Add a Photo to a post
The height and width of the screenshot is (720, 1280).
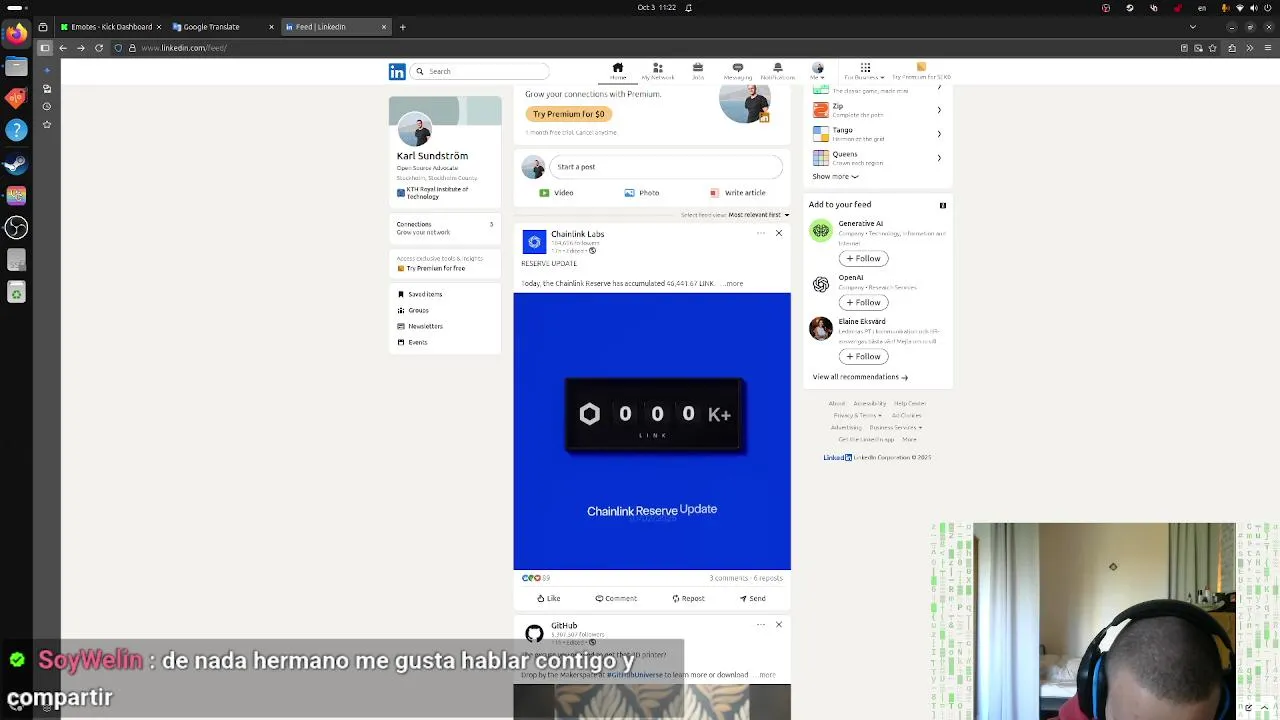click(642, 193)
